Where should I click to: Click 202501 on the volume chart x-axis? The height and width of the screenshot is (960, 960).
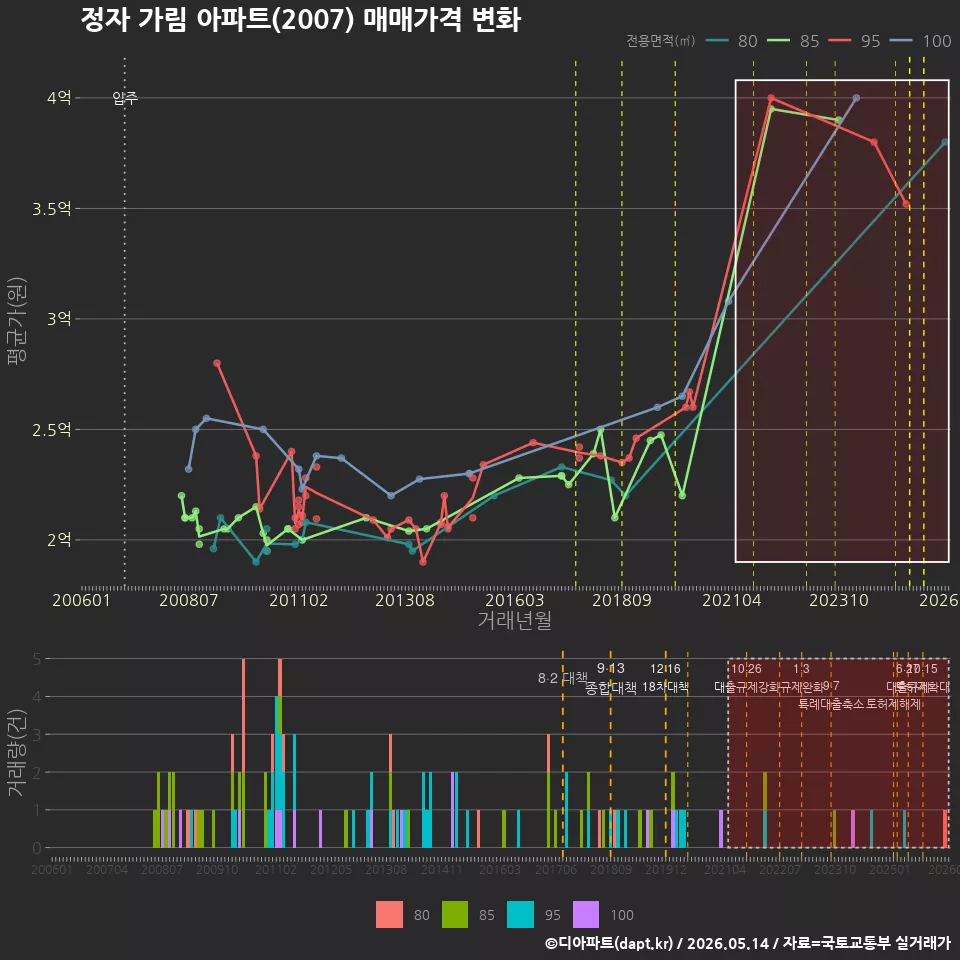click(x=890, y=869)
